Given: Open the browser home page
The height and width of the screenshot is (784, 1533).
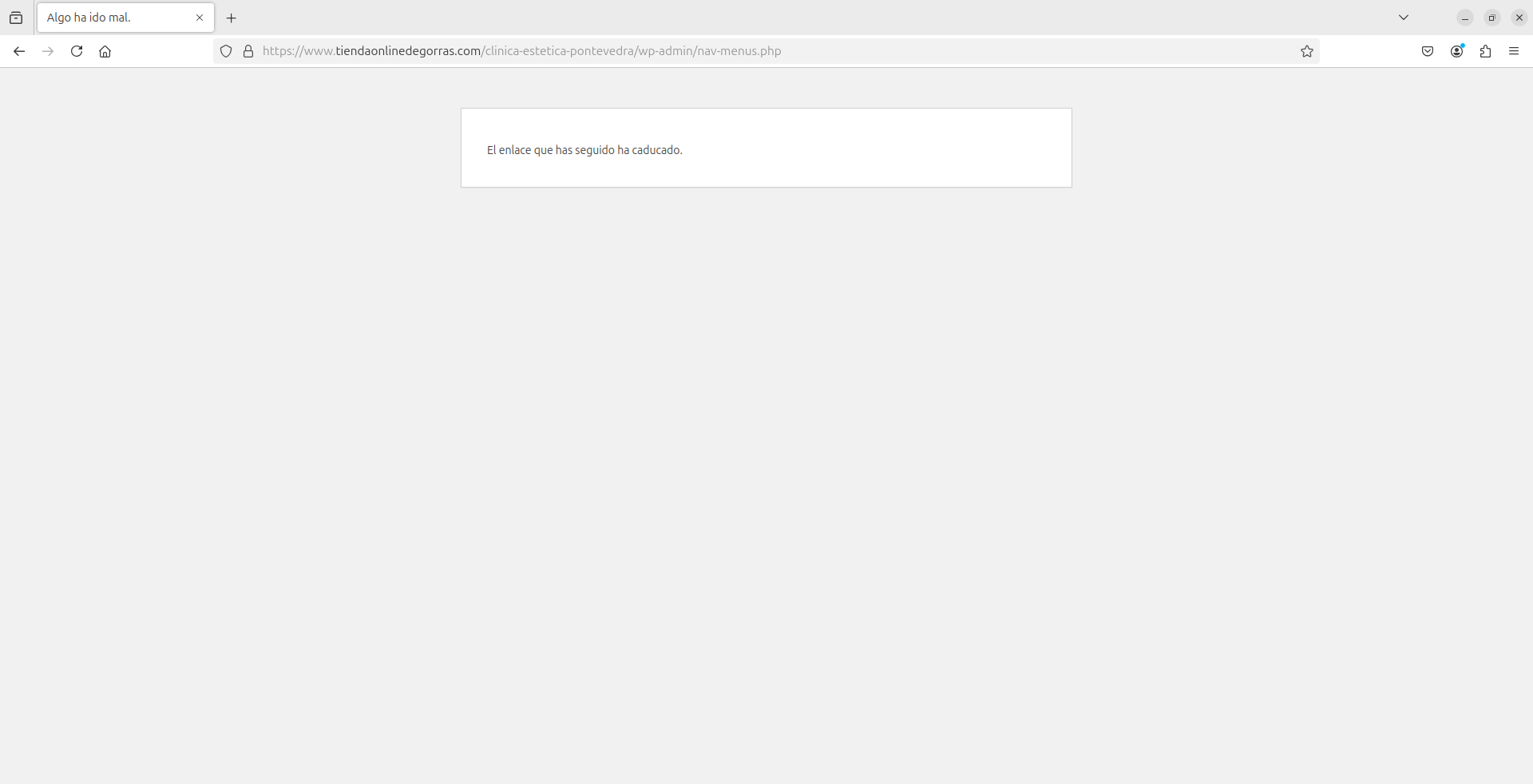Looking at the screenshot, I should pyautogui.click(x=105, y=51).
